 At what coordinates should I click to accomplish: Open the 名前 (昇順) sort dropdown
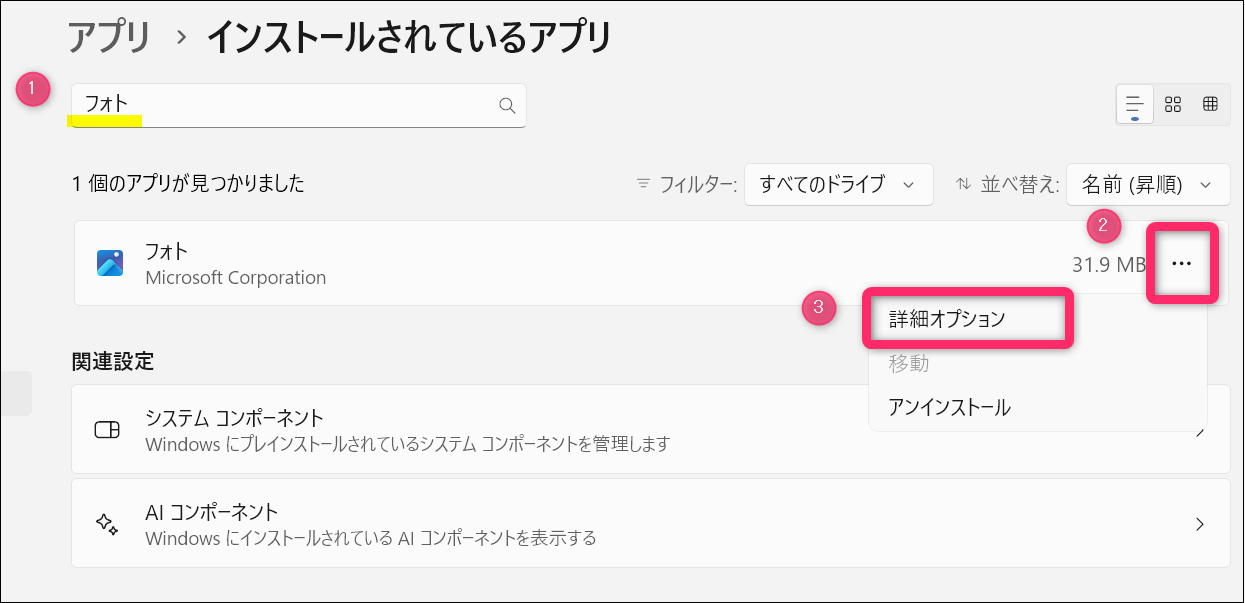coord(1147,184)
